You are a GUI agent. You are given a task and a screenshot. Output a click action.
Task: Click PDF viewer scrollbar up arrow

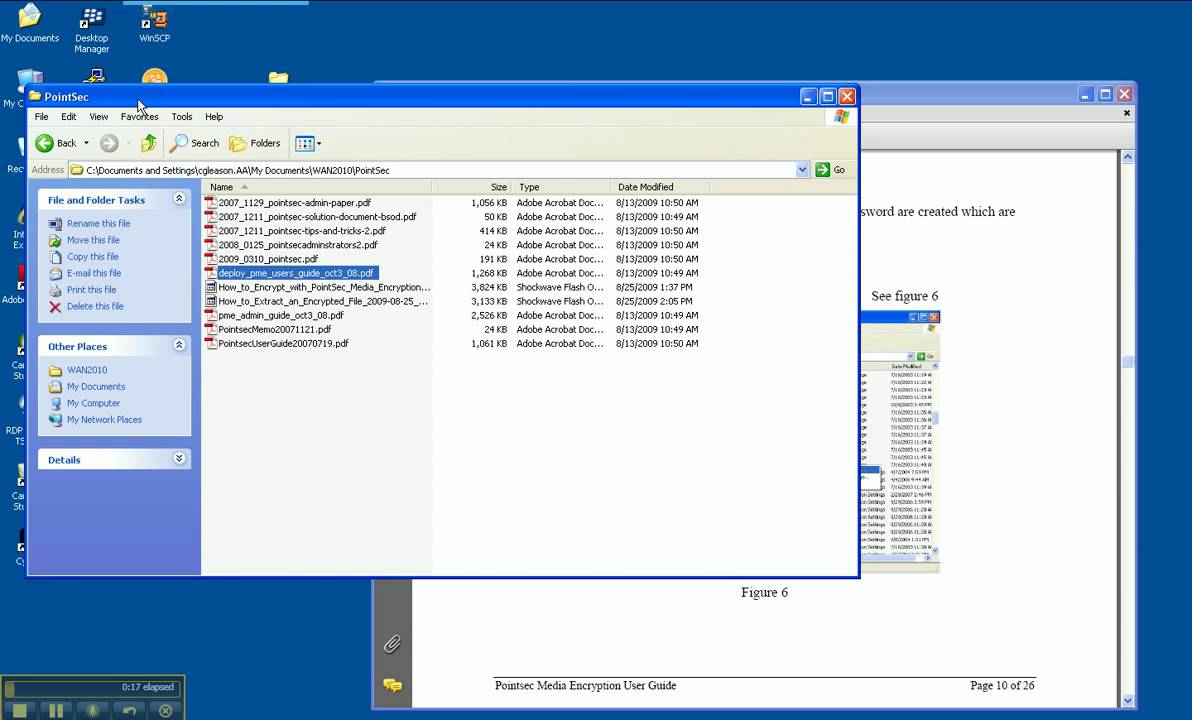pyautogui.click(x=1127, y=157)
